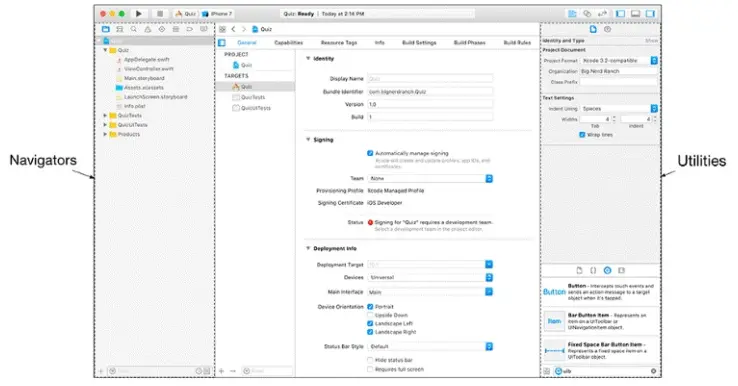Open the Project Format dropdown
Screen dimensions: 738x386
[x=619, y=60]
